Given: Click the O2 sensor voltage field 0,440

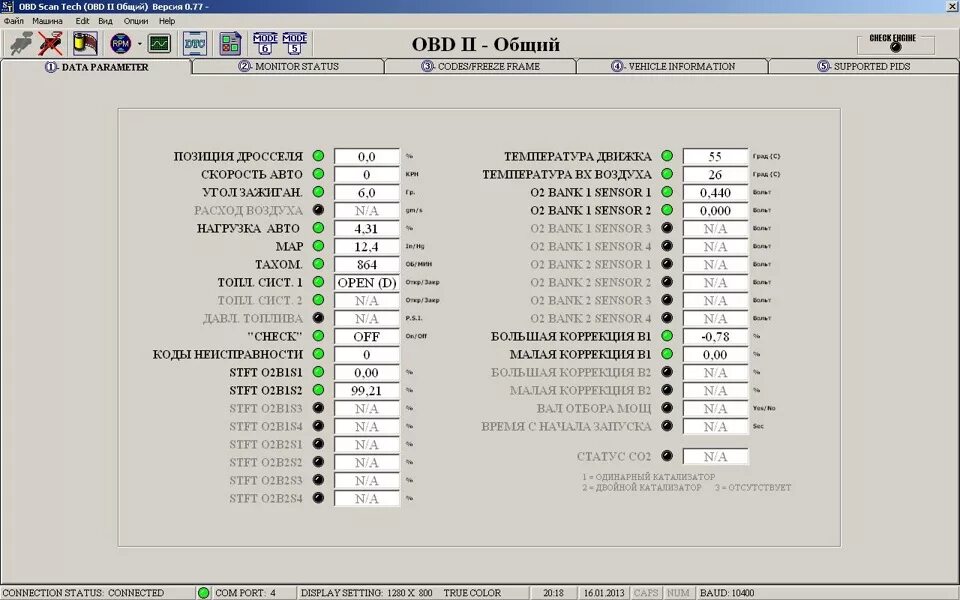Looking at the screenshot, I should point(715,193).
